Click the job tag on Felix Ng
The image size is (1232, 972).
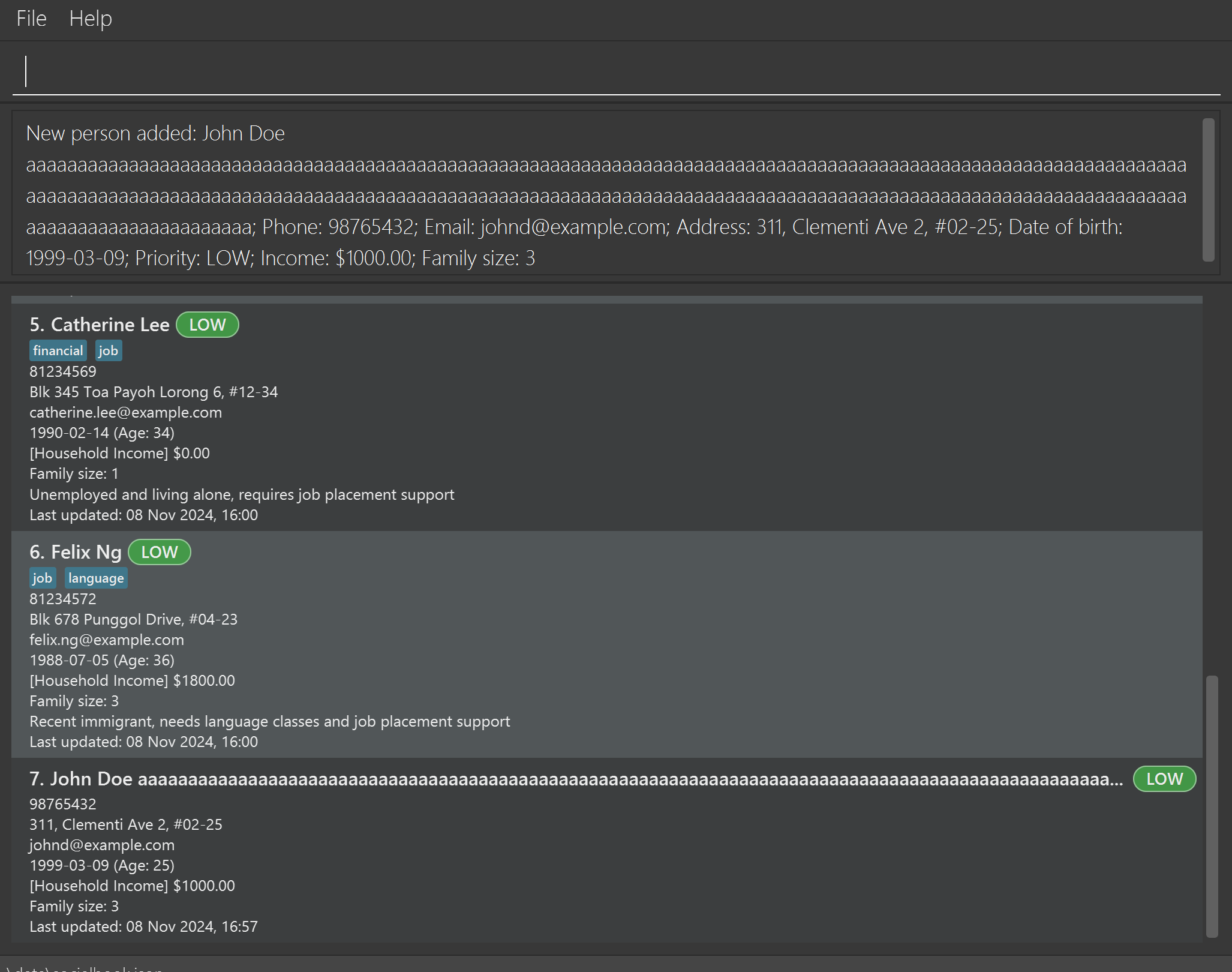[x=42, y=578]
